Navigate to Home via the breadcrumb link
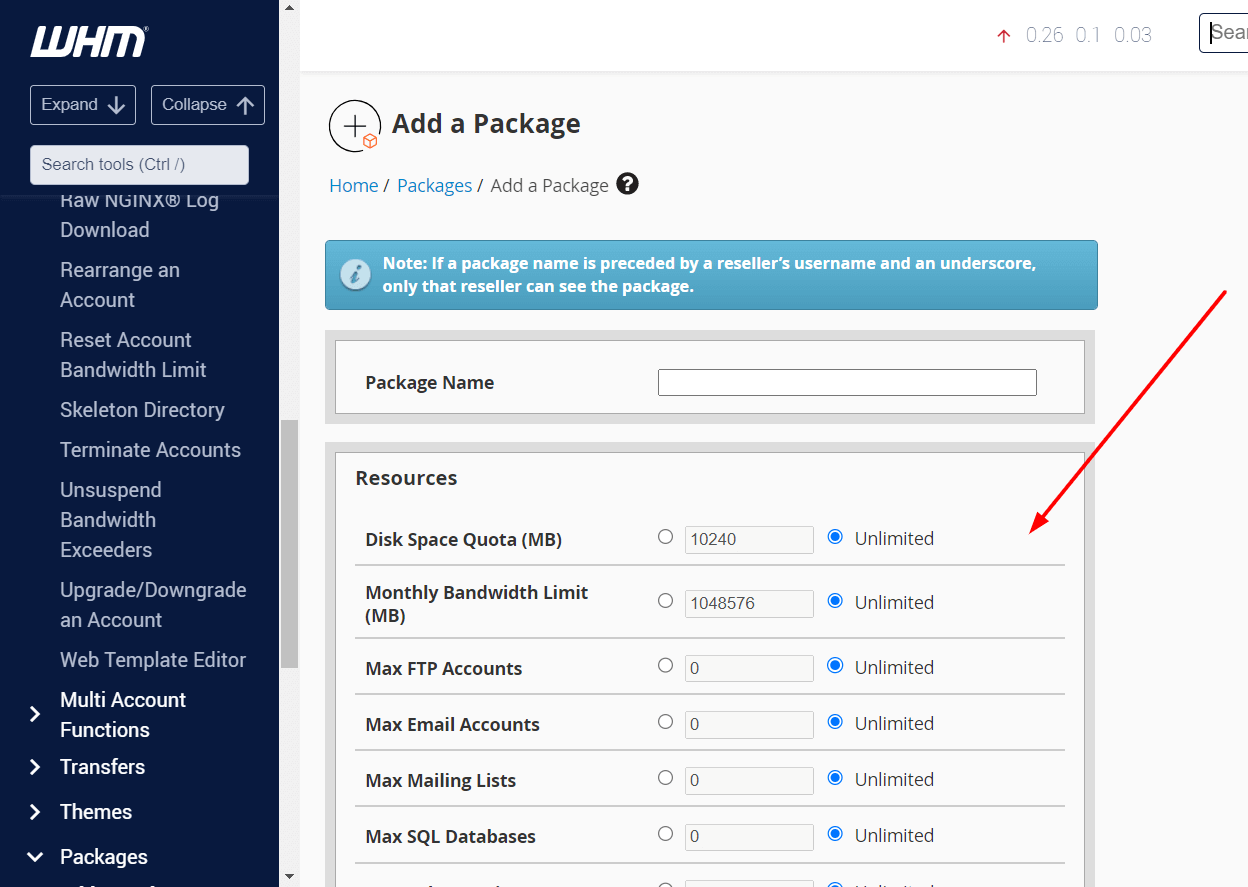The width and height of the screenshot is (1248, 887). tap(354, 184)
